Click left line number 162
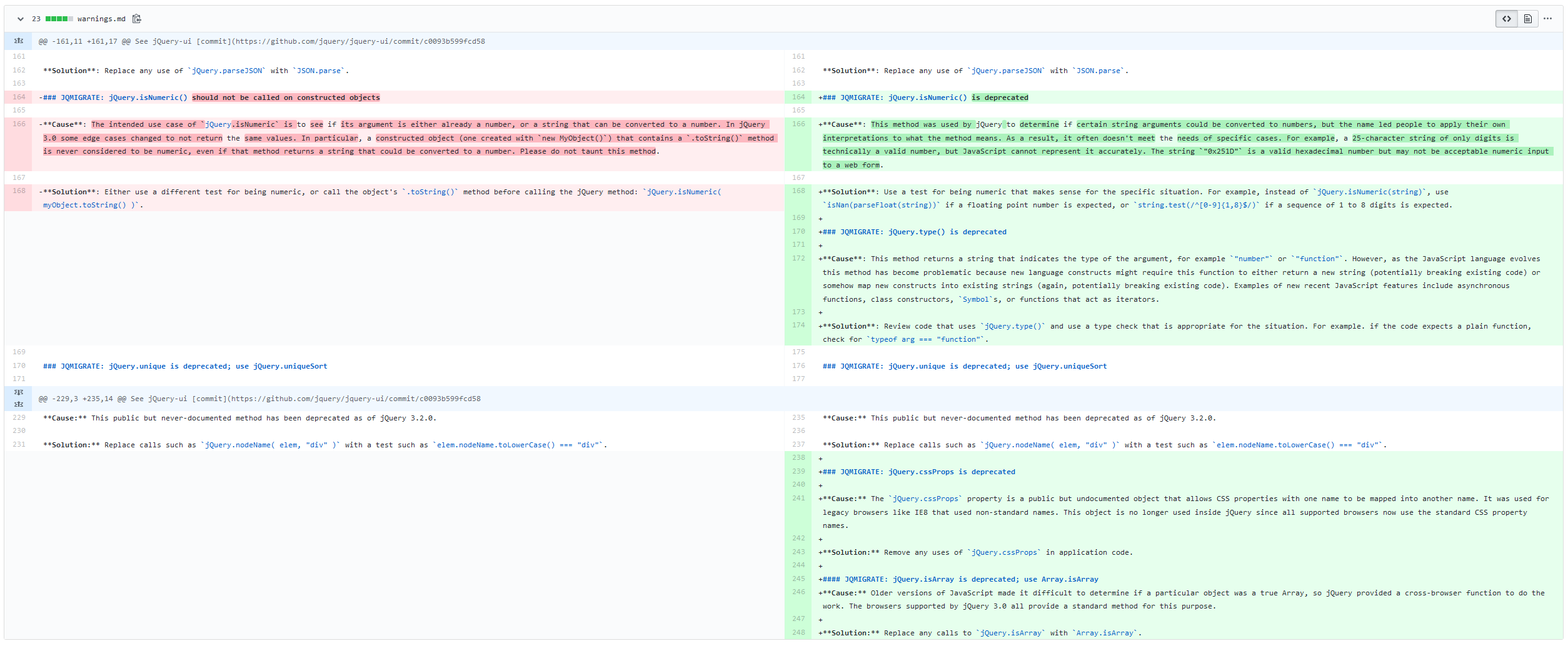Viewport: 1568px width, 646px height. pyautogui.click(x=19, y=71)
